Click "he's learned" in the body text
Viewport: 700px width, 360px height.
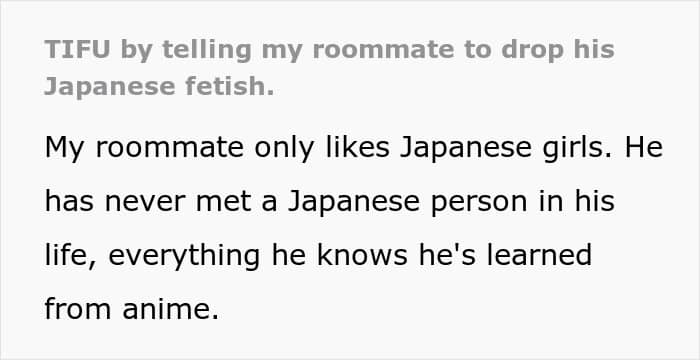coord(505,255)
